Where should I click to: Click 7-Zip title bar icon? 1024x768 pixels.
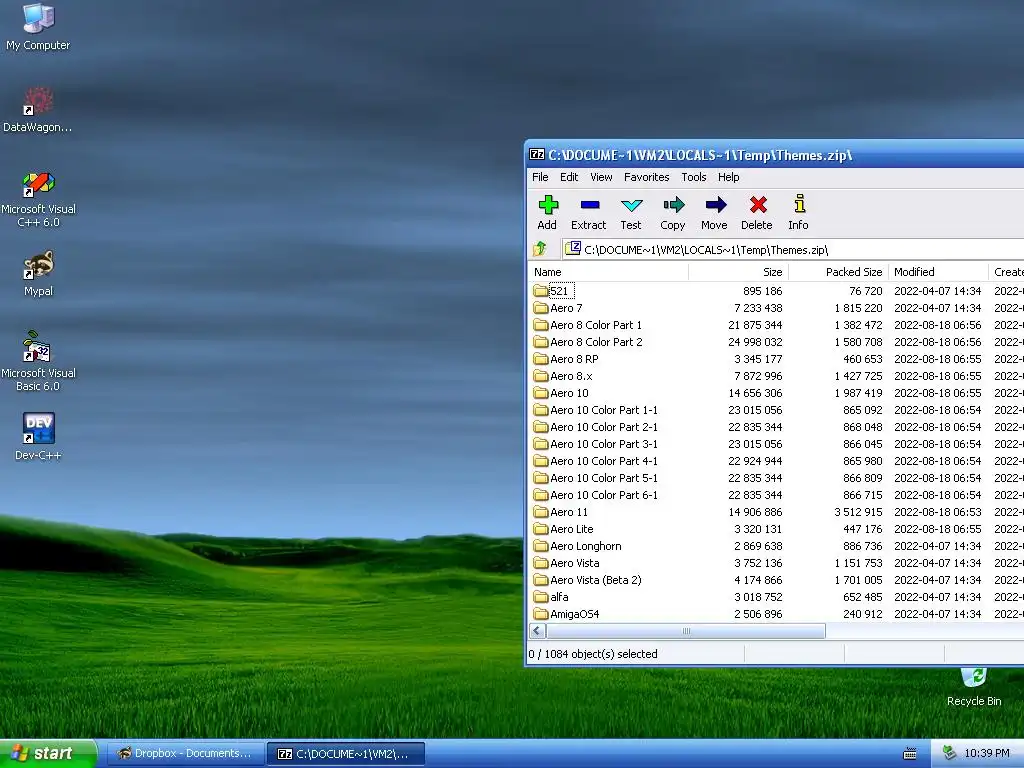tap(537, 155)
